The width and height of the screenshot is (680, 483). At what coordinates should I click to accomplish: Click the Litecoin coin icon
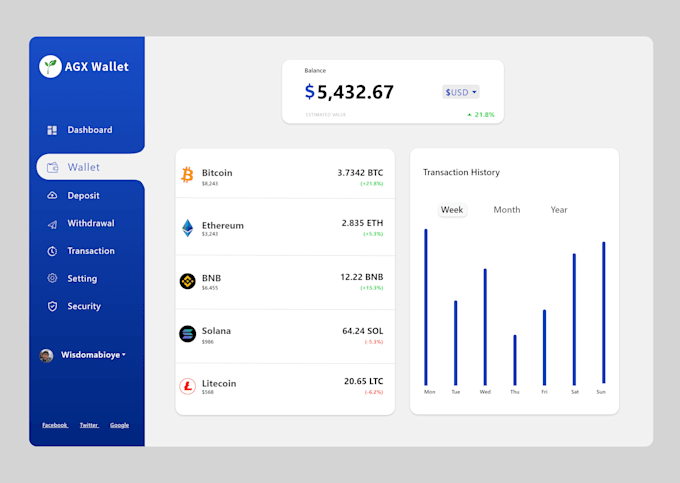(x=187, y=386)
